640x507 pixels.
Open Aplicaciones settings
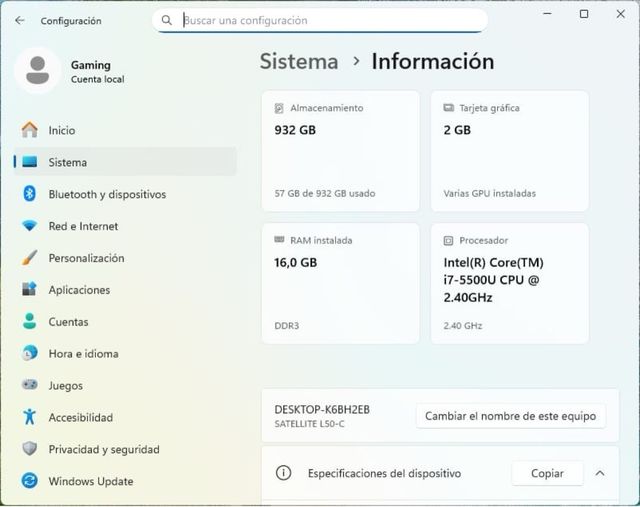[125, 289]
